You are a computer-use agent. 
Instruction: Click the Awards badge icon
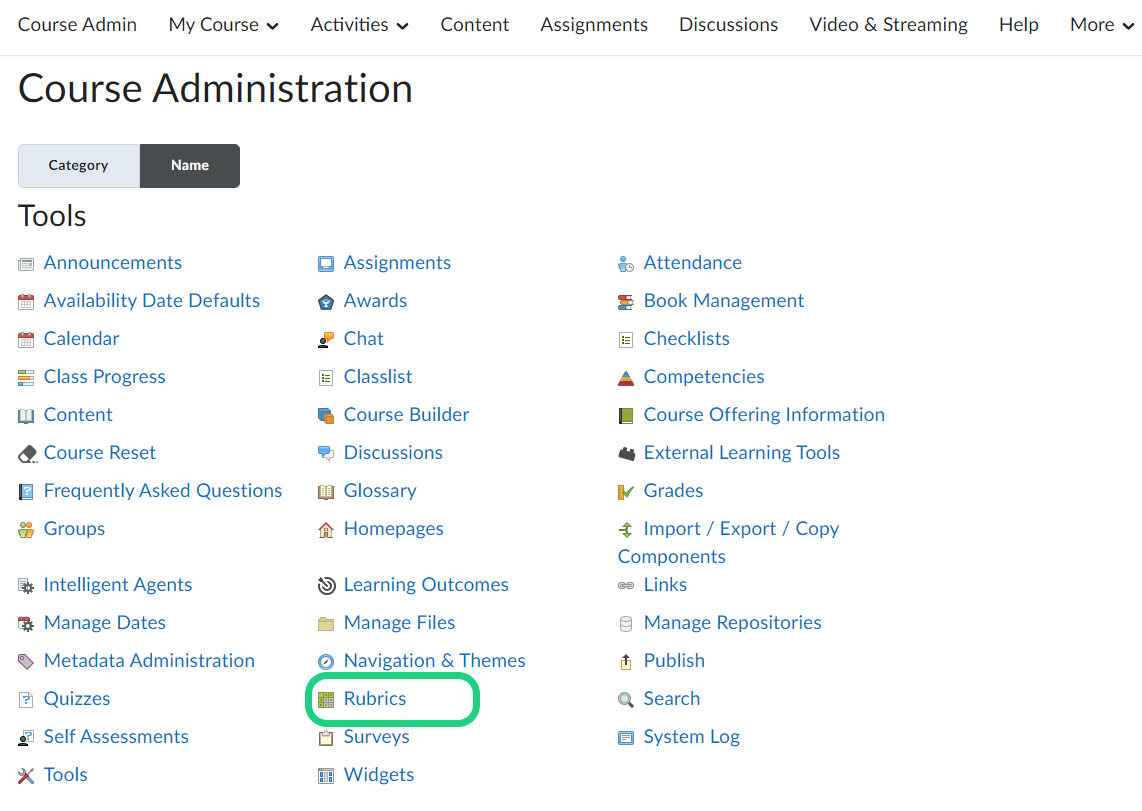tap(326, 302)
